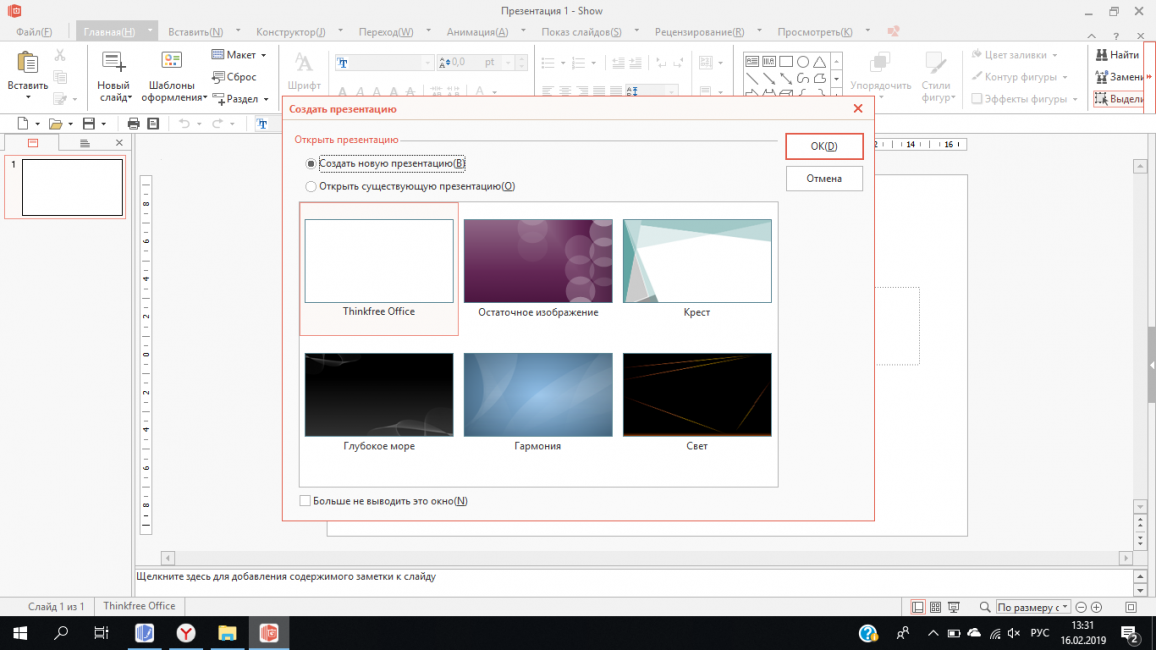Open Yandex Browser from the taskbar

[186, 633]
